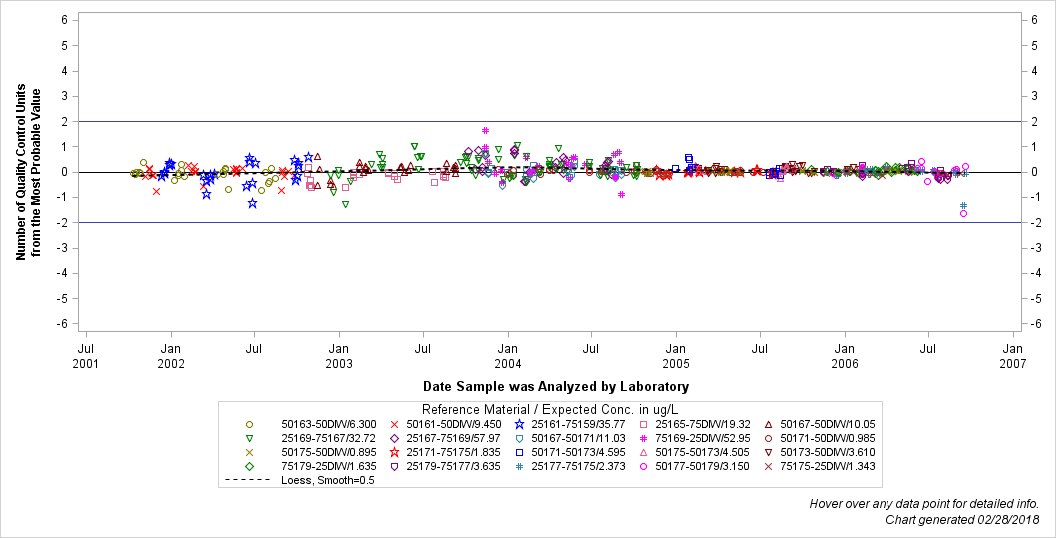Click the teal shield marker for 50167-50171/11.03
1056x538 pixels.
pos(519,438)
